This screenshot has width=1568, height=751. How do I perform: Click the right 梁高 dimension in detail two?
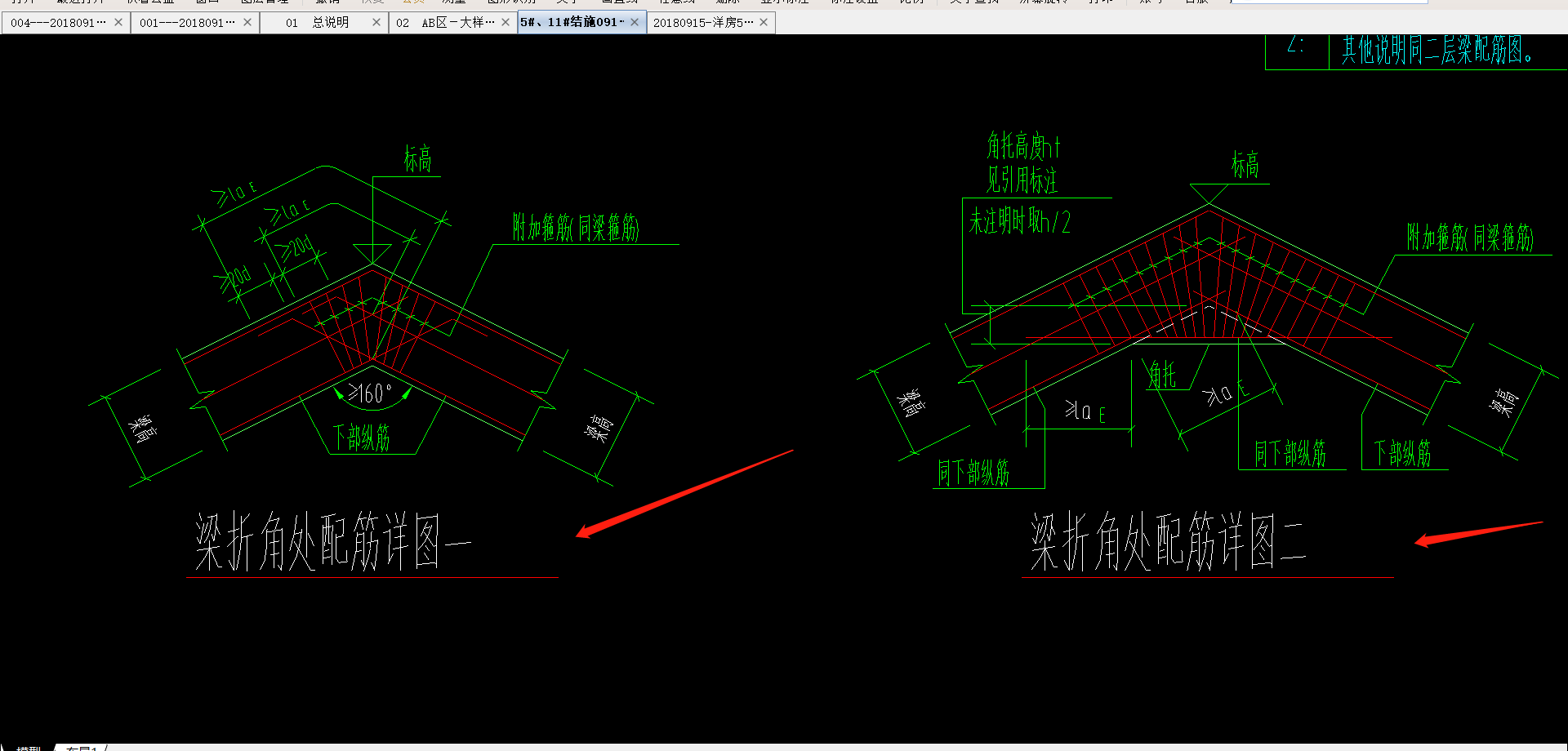[x=1503, y=402]
